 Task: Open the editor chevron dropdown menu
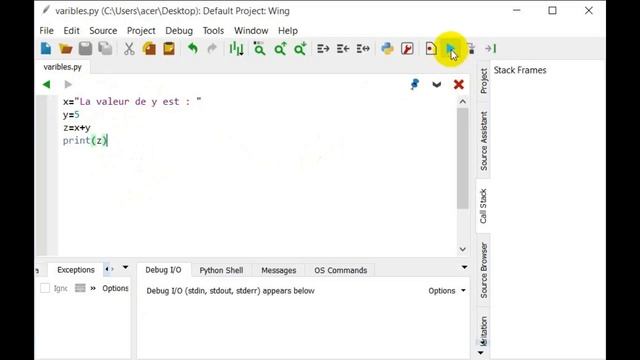[x=437, y=84]
